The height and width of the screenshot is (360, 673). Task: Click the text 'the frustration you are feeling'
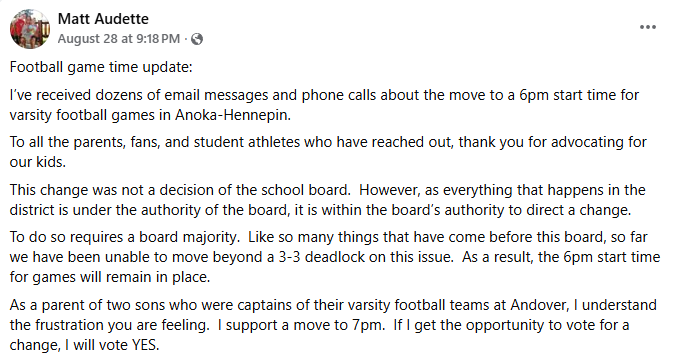109,325
